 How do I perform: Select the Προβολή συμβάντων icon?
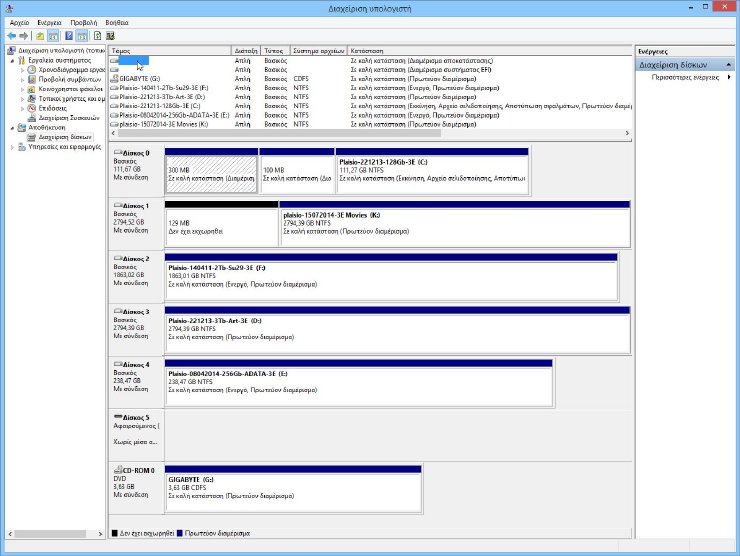(32, 79)
